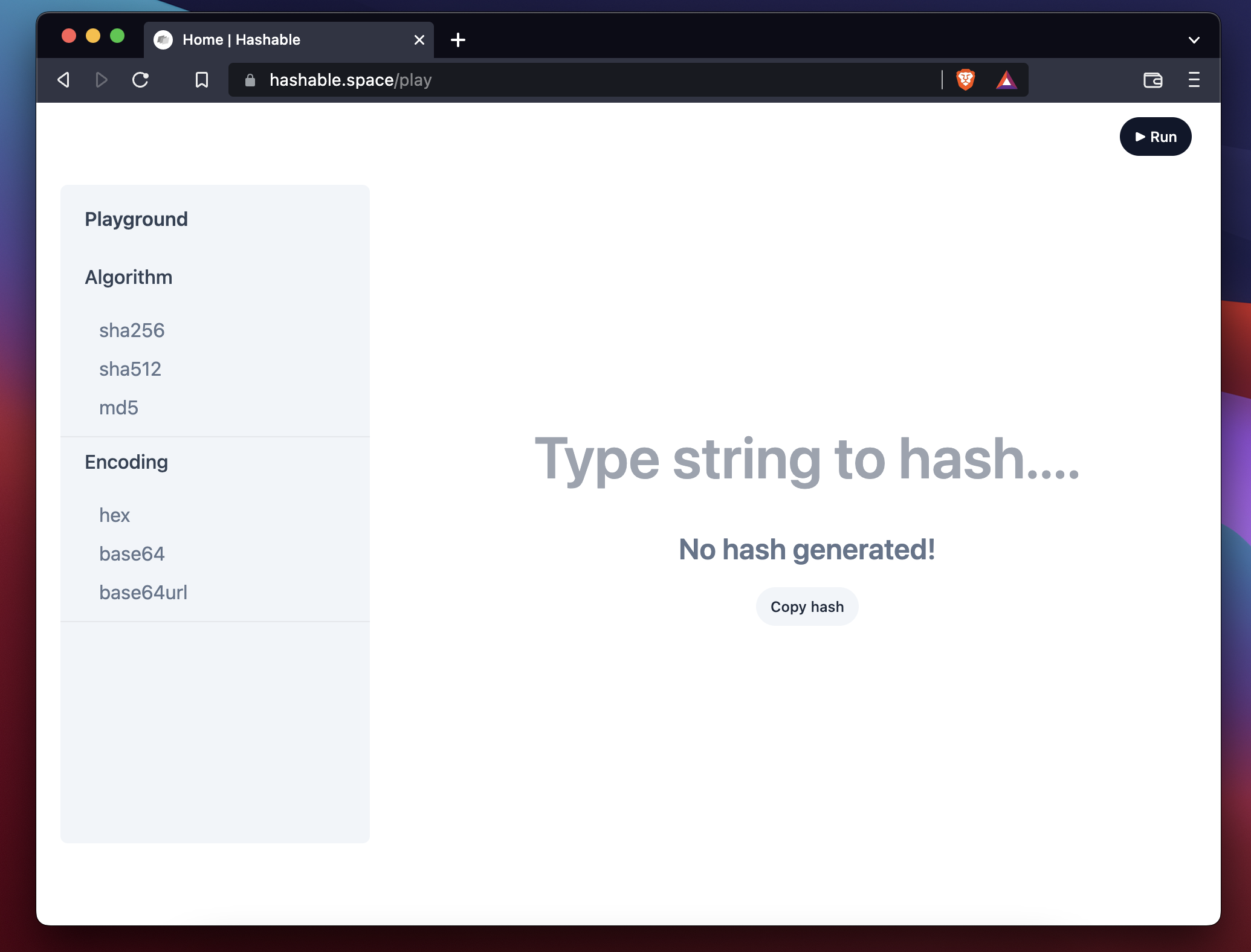Click the Playground heading

[x=136, y=219]
